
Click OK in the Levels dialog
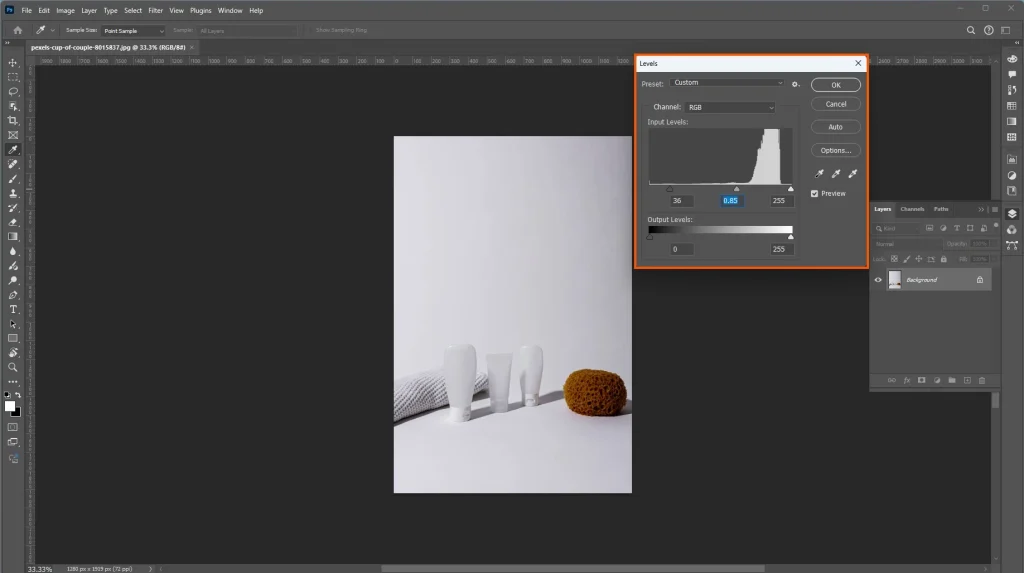[835, 85]
